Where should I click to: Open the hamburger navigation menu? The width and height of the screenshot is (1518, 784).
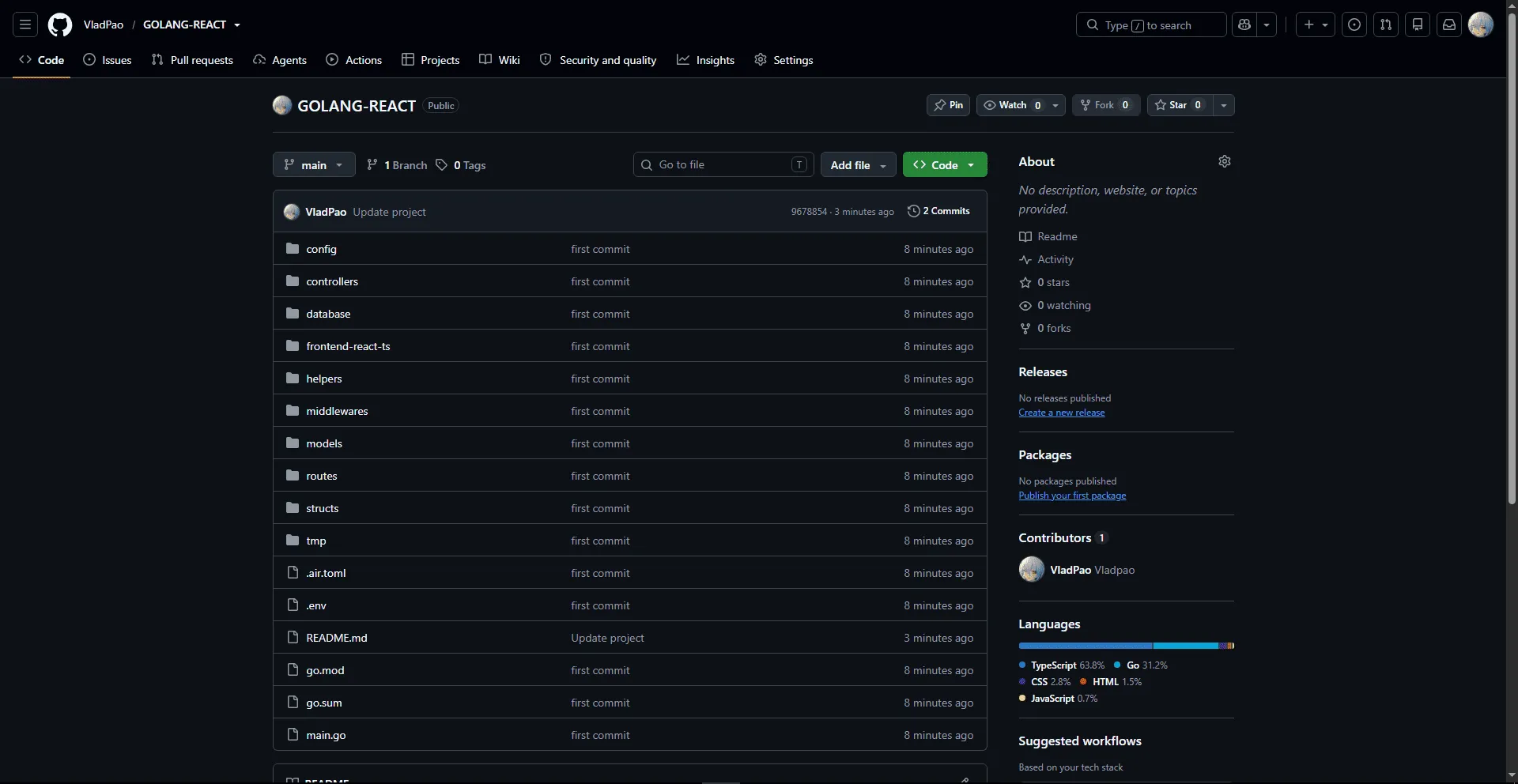coord(25,24)
